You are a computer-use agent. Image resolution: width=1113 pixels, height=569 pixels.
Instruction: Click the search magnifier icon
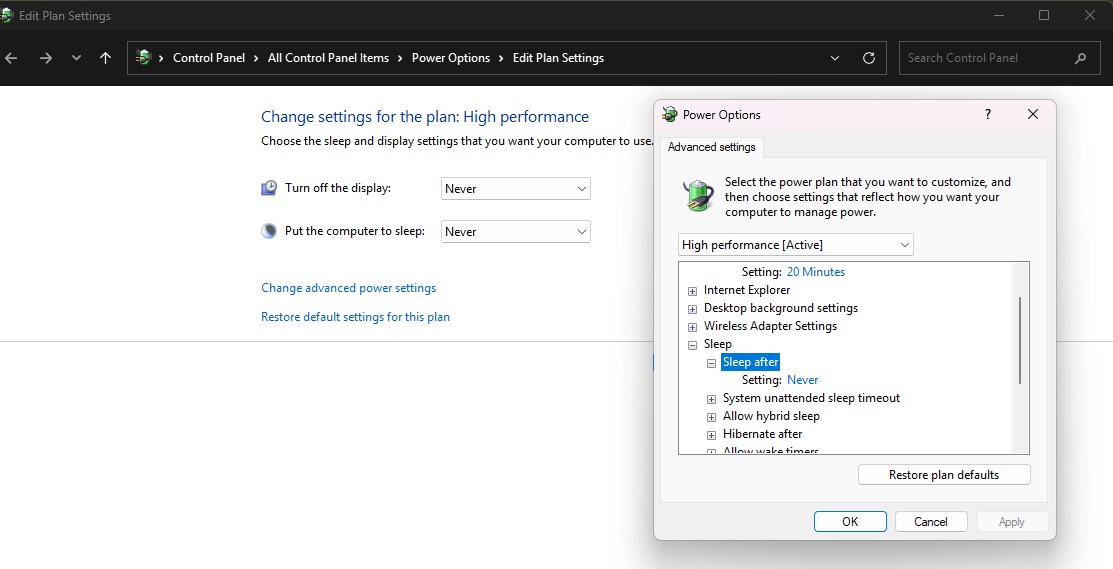tap(1080, 58)
